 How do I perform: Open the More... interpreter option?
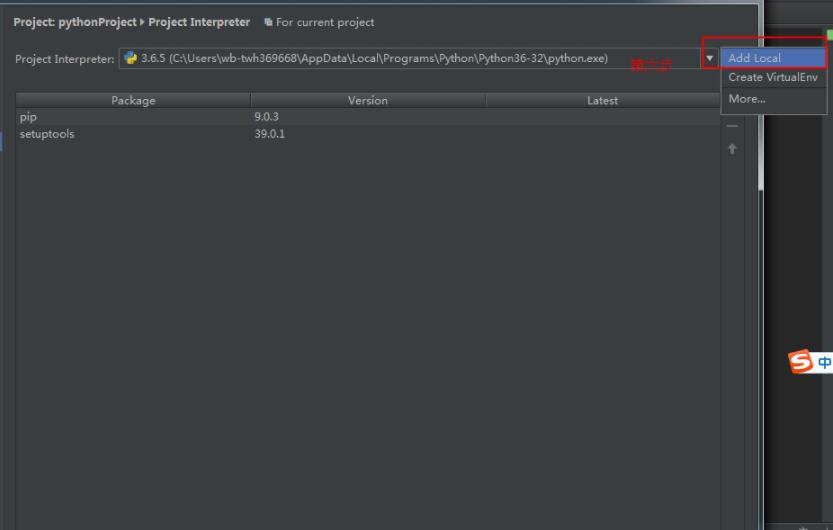click(773, 99)
